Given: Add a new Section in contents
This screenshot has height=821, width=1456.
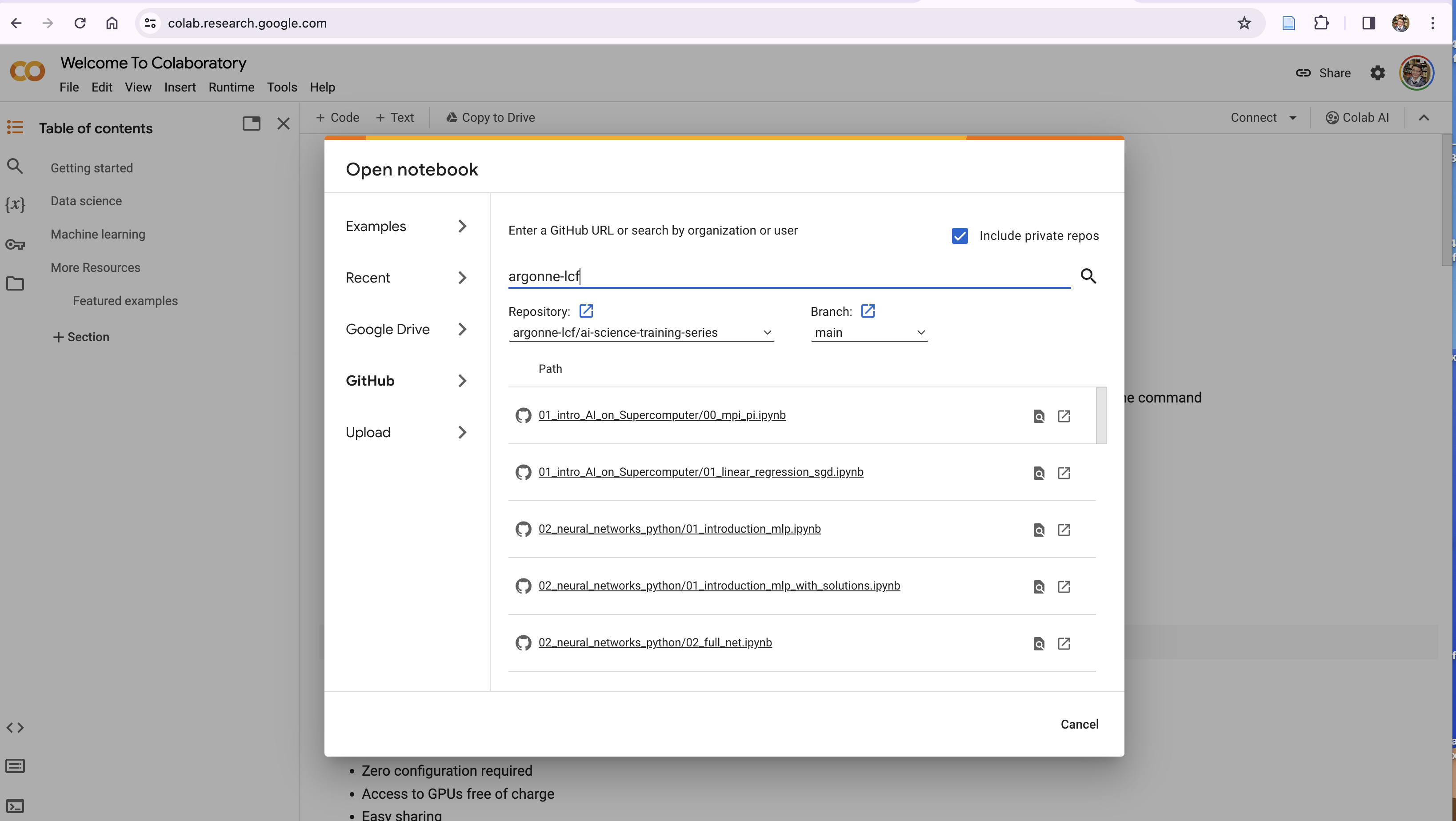Looking at the screenshot, I should pos(81,337).
